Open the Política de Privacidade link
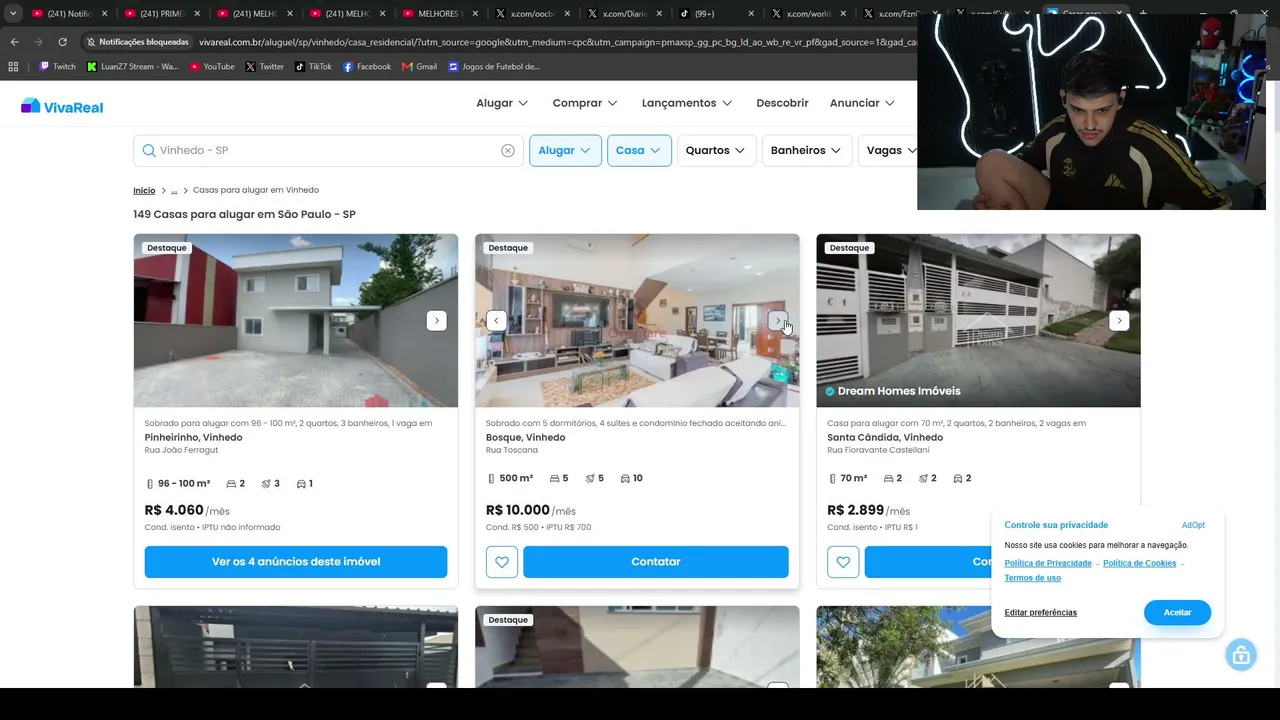The height and width of the screenshot is (720, 1280). pos(1048,563)
